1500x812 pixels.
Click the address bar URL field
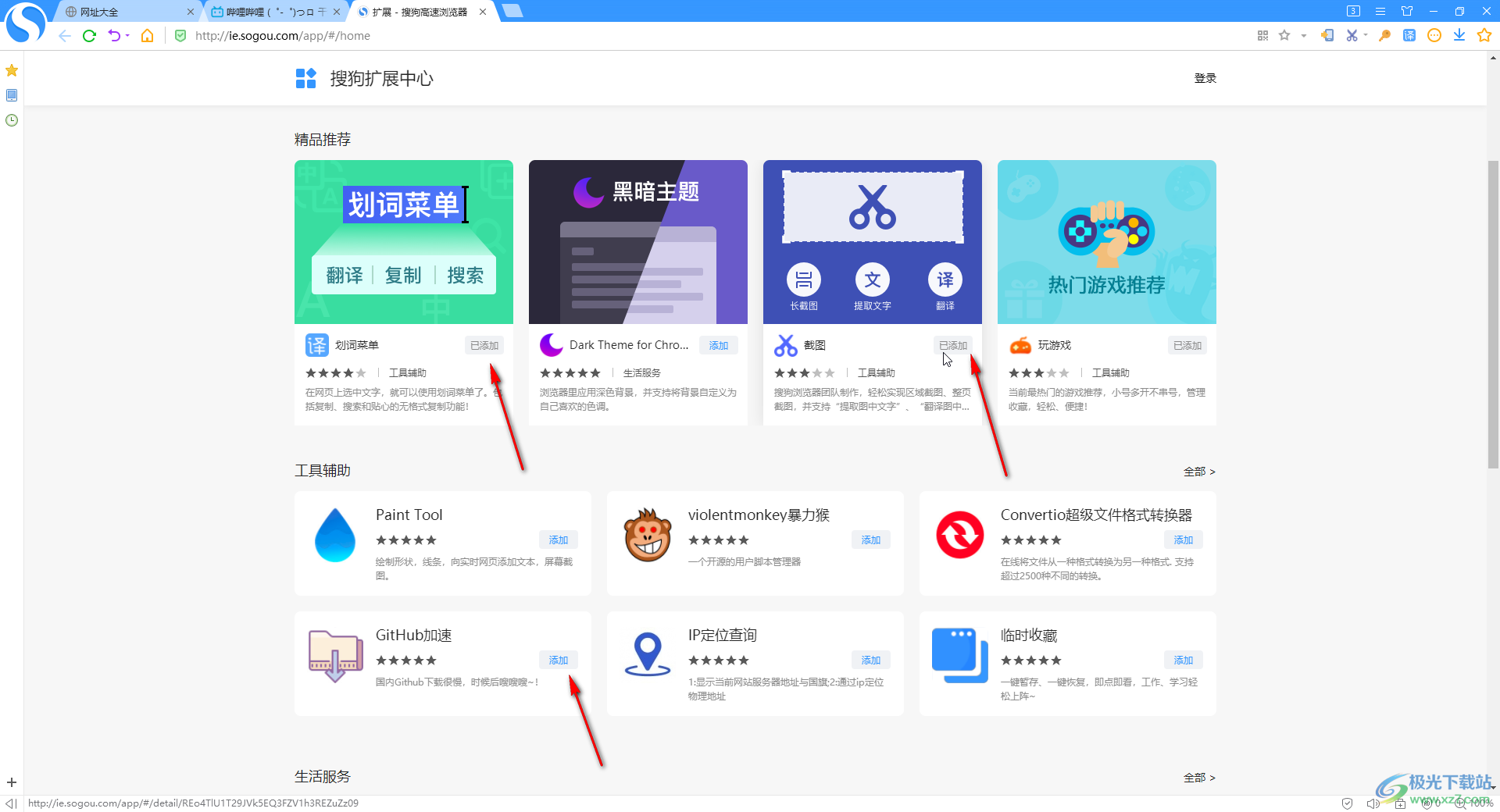(282, 36)
